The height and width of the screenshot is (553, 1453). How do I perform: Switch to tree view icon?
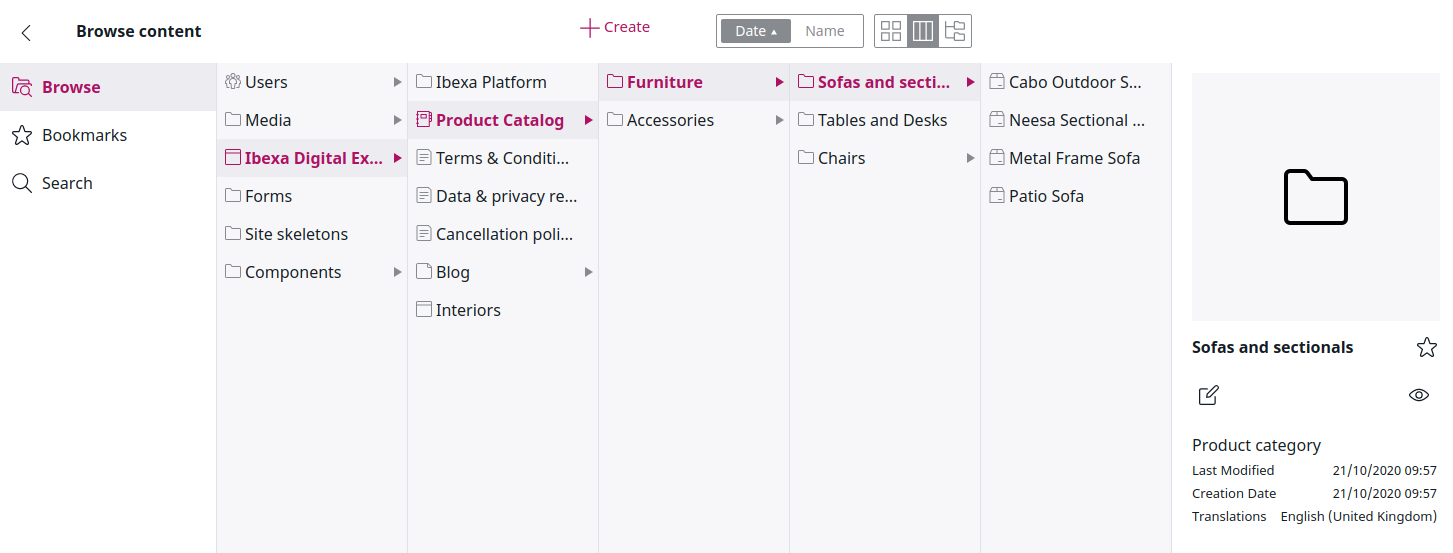tap(955, 31)
